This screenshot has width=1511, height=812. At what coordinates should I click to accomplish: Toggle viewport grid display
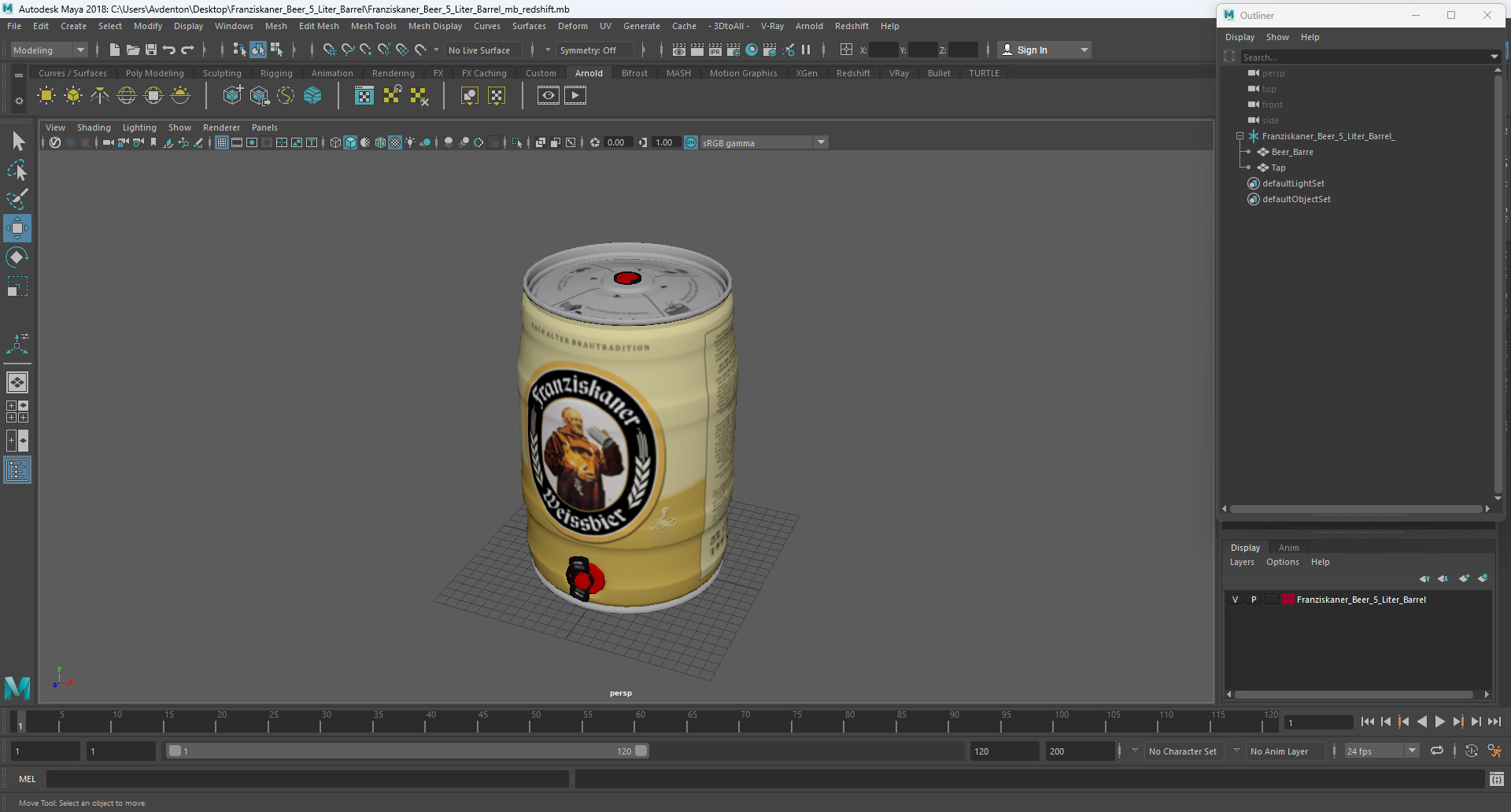222,142
